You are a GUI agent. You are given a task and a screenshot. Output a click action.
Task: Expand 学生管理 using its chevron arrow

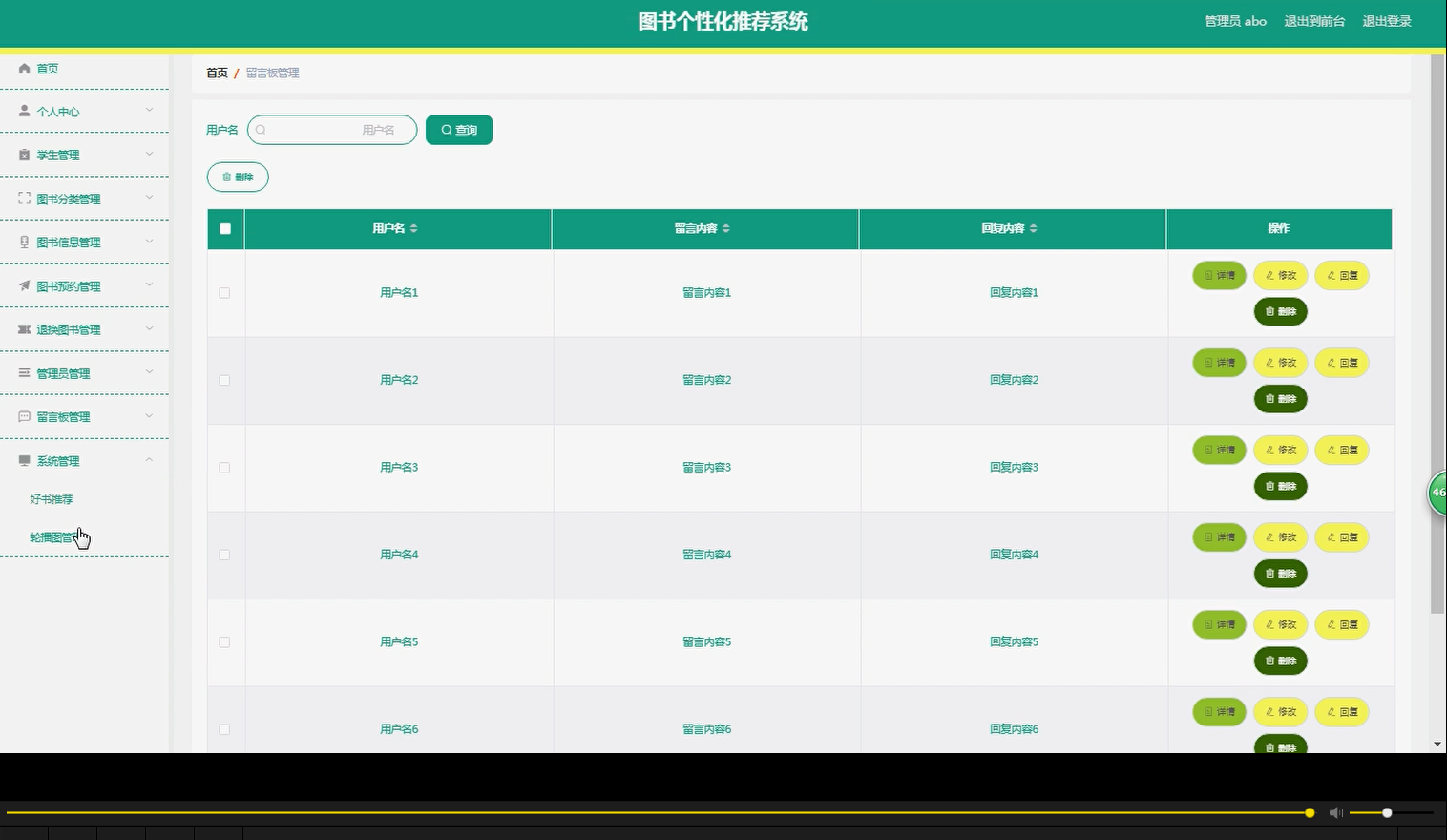pyautogui.click(x=149, y=154)
